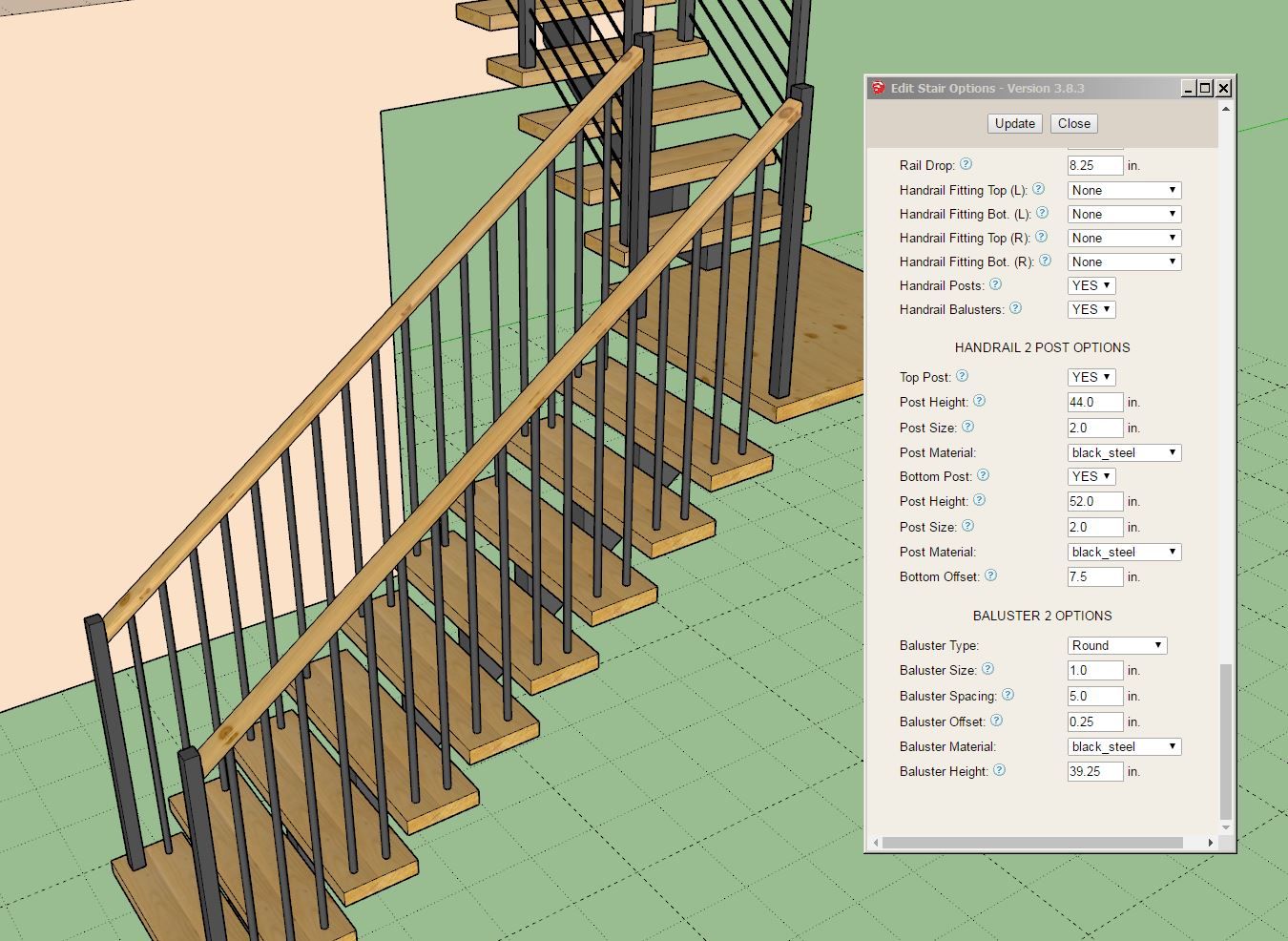
Task: Show help for Post Height under Top Post
Action: (x=979, y=401)
